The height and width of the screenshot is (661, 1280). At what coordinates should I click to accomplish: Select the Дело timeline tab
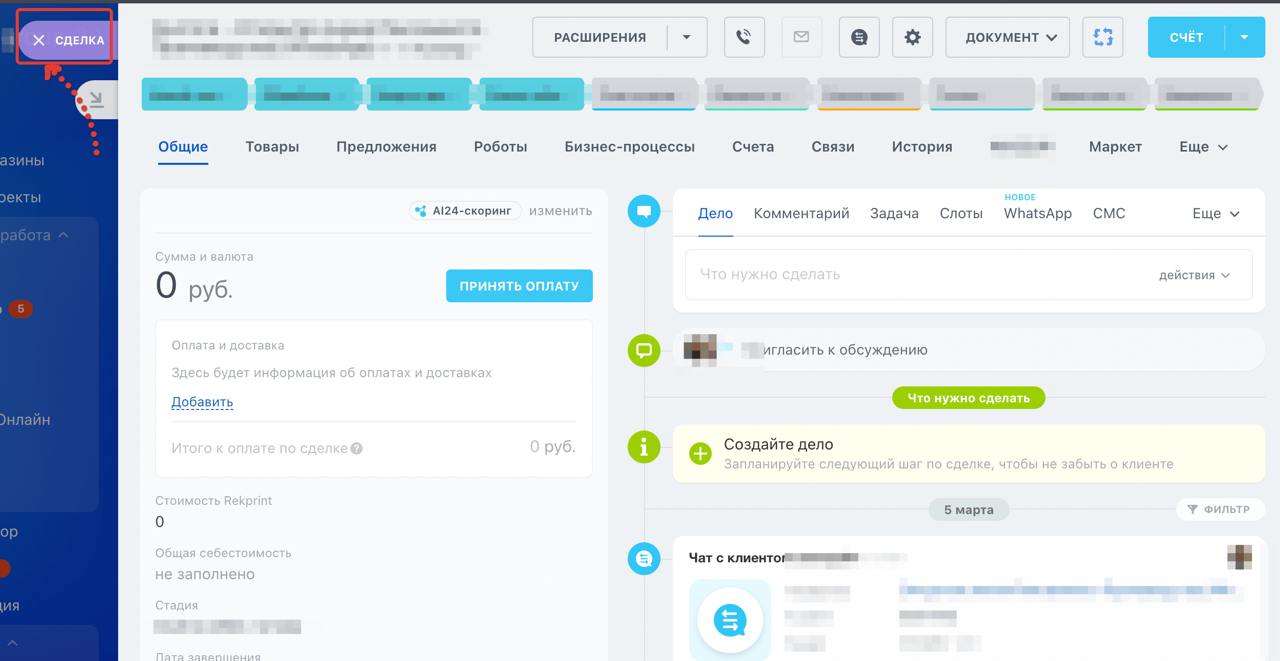[x=715, y=213]
